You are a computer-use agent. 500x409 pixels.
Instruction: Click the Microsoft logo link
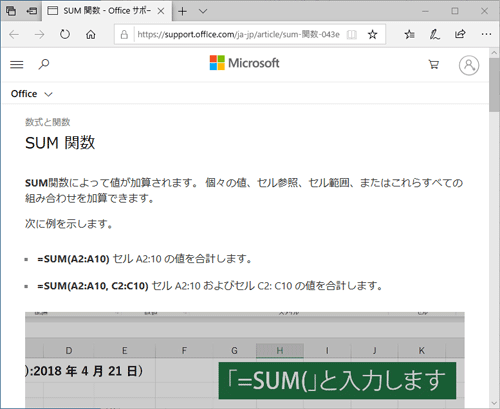(244, 63)
